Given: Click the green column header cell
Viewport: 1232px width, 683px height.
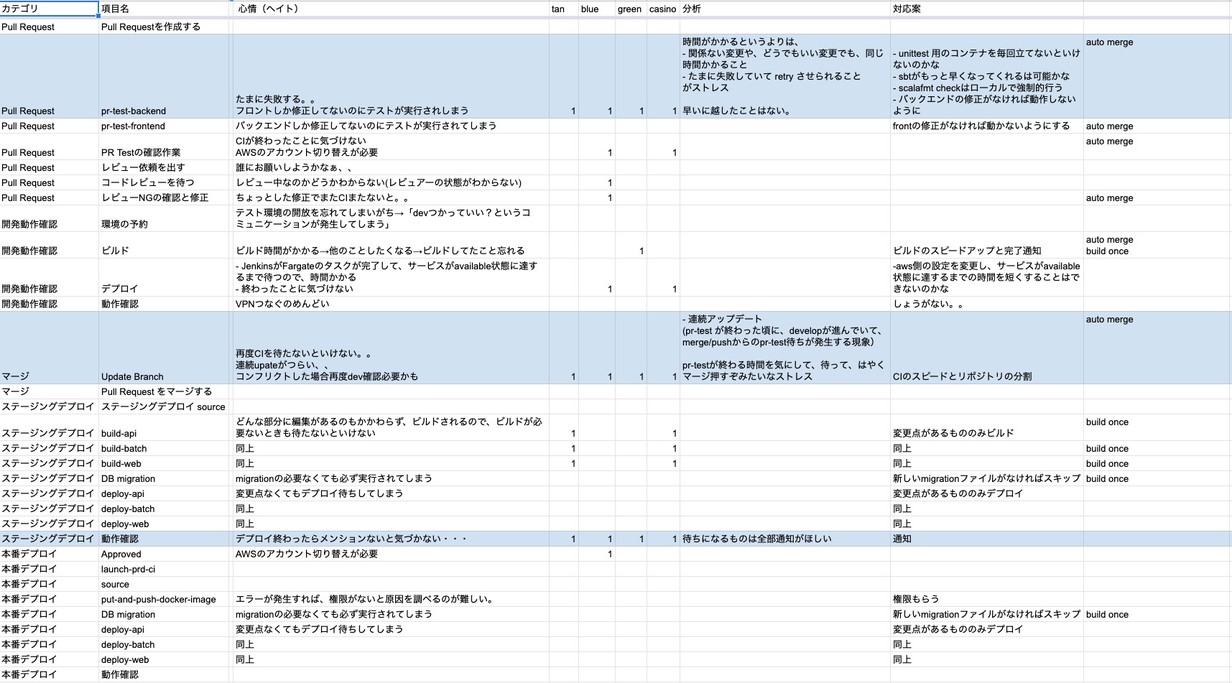Looking at the screenshot, I should pos(630,9).
